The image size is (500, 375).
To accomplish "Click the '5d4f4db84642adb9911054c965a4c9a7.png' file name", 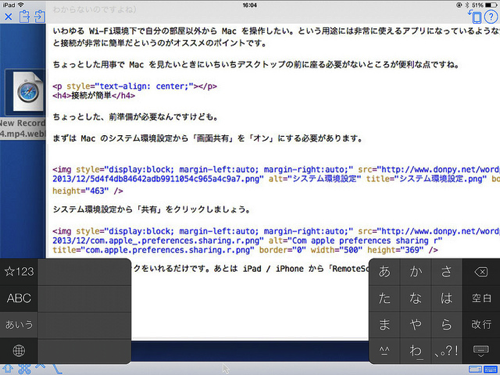I will click(175, 179).
